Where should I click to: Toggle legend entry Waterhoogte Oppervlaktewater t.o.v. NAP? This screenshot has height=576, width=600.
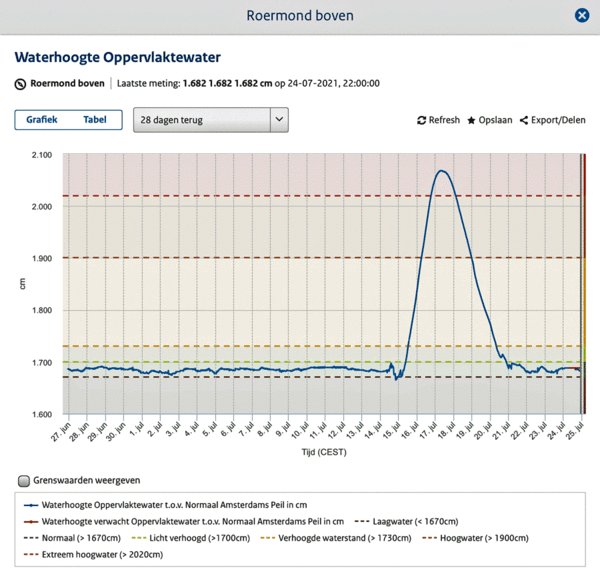click(165, 505)
